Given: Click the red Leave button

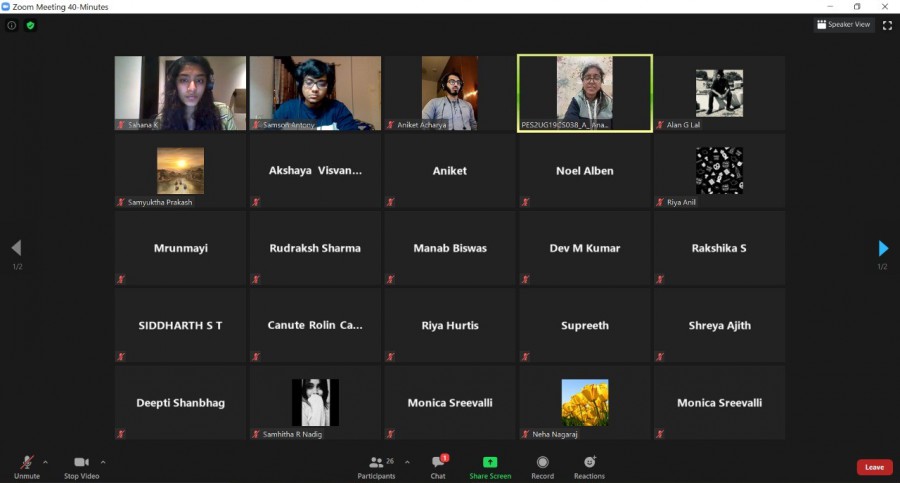Looking at the screenshot, I should [x=874, y=467].
